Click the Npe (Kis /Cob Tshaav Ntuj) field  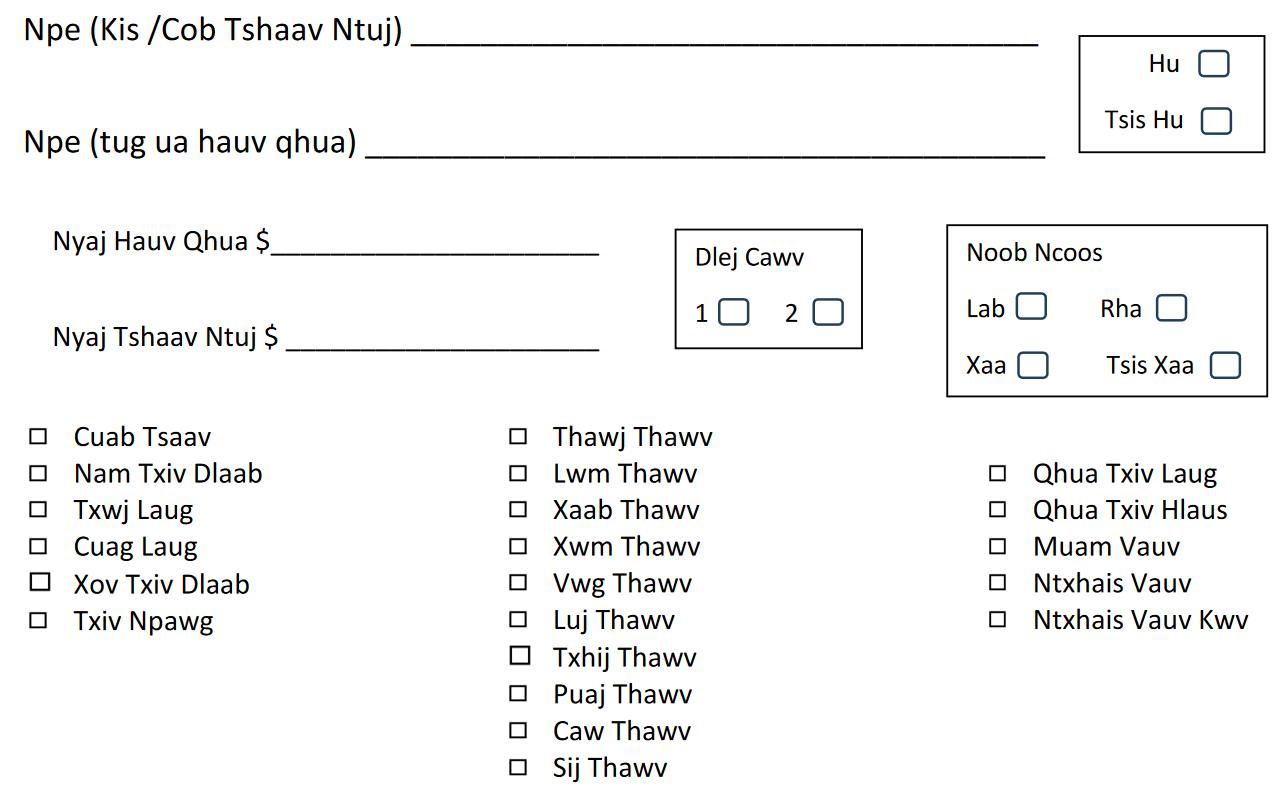pyautogui.click(x=725, y=35)
